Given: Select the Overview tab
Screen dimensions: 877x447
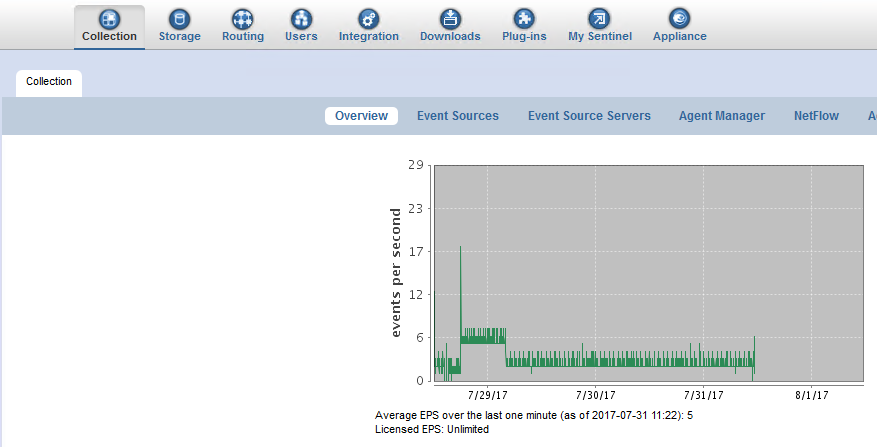Looking at the screenshot, I should [361, 116].
